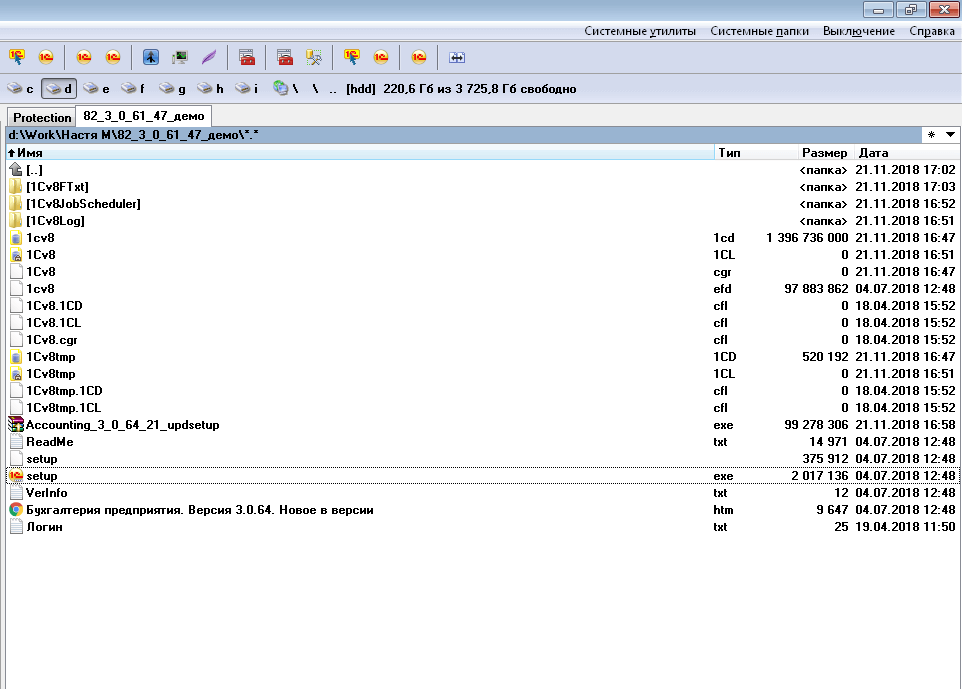Select the [1Cv8JobScheduler] folder
Screen dimensions: 962x689
[x=482, y=204]
